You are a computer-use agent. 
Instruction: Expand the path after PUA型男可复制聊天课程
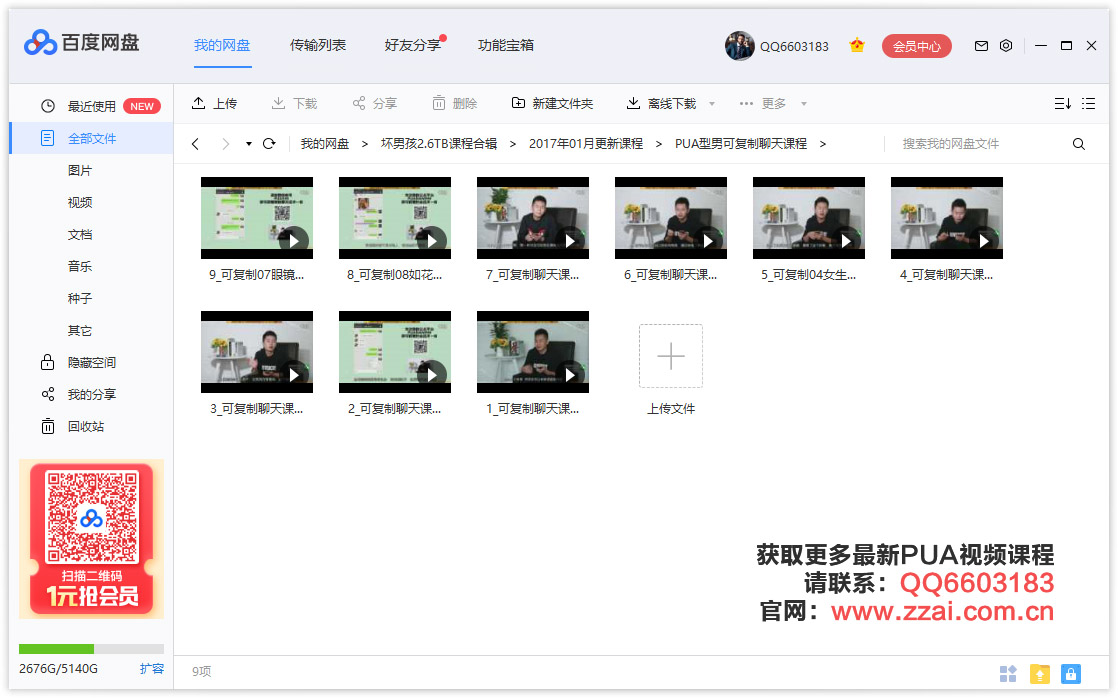tap(823, 144)
